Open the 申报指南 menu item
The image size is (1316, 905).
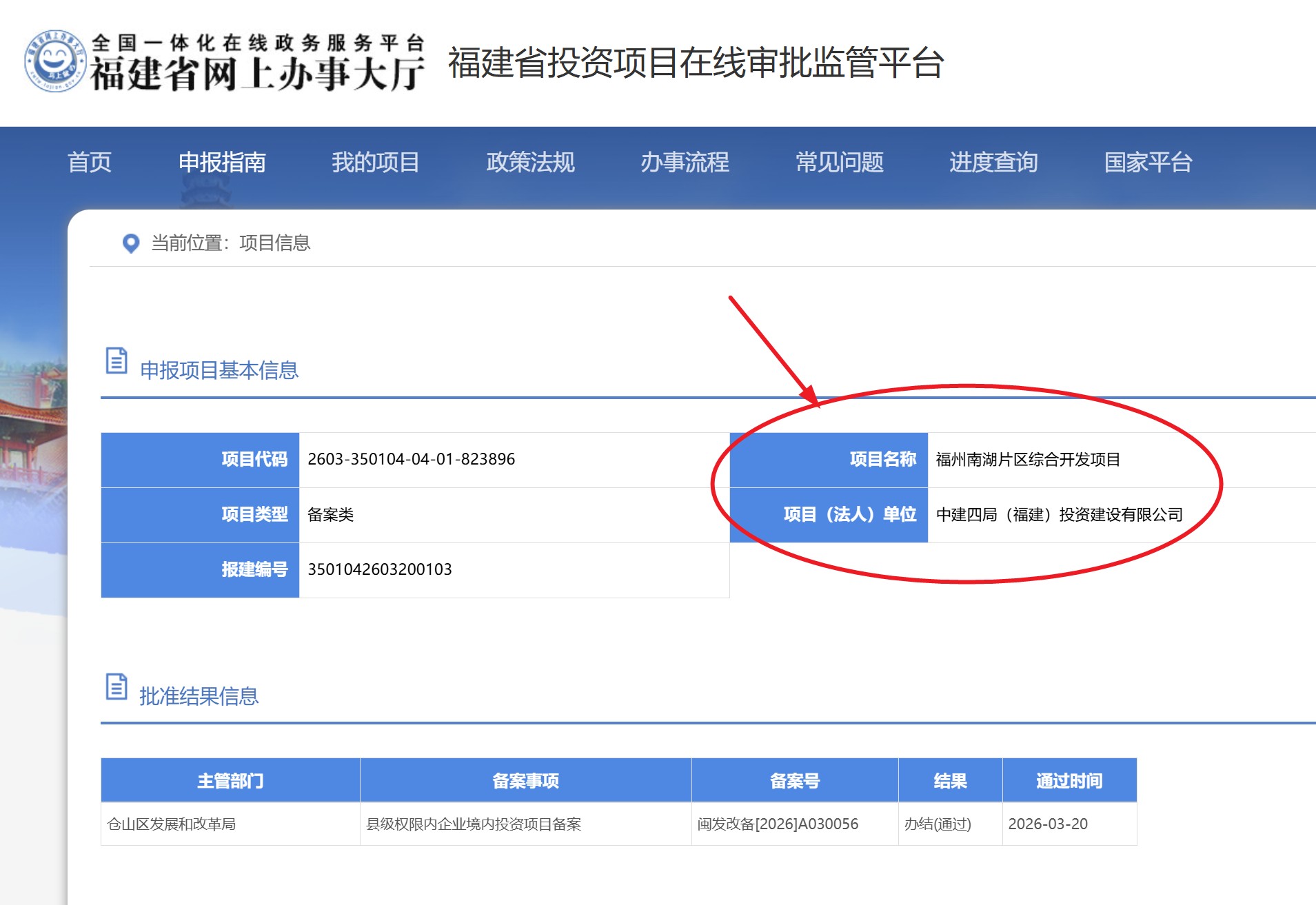(222, 163)
